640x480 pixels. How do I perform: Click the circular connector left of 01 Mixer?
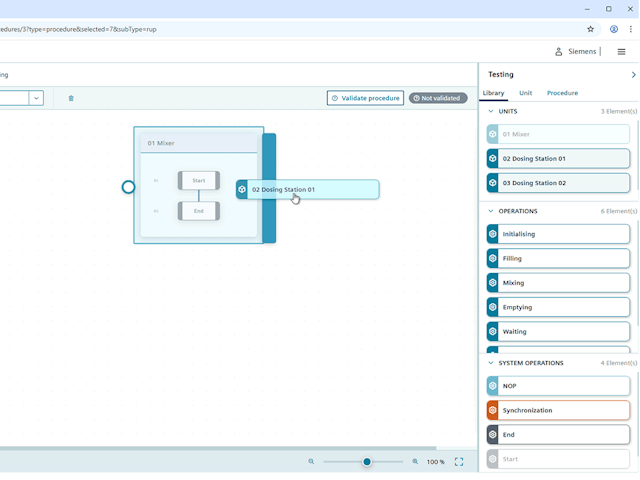click(x=128, y=187)
